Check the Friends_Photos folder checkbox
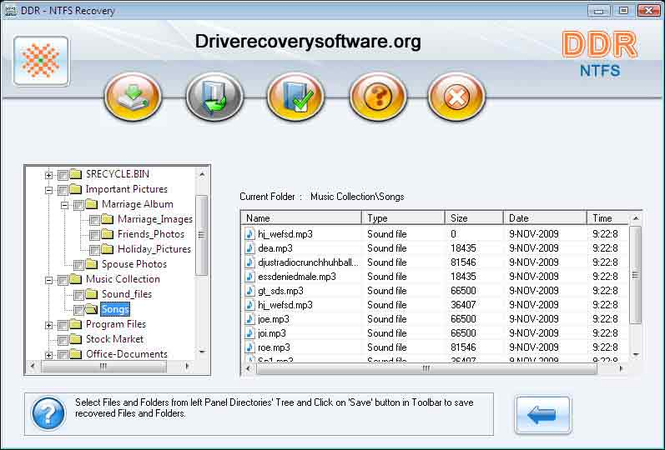This screenshot has height=450, width=665. point(94,235)
